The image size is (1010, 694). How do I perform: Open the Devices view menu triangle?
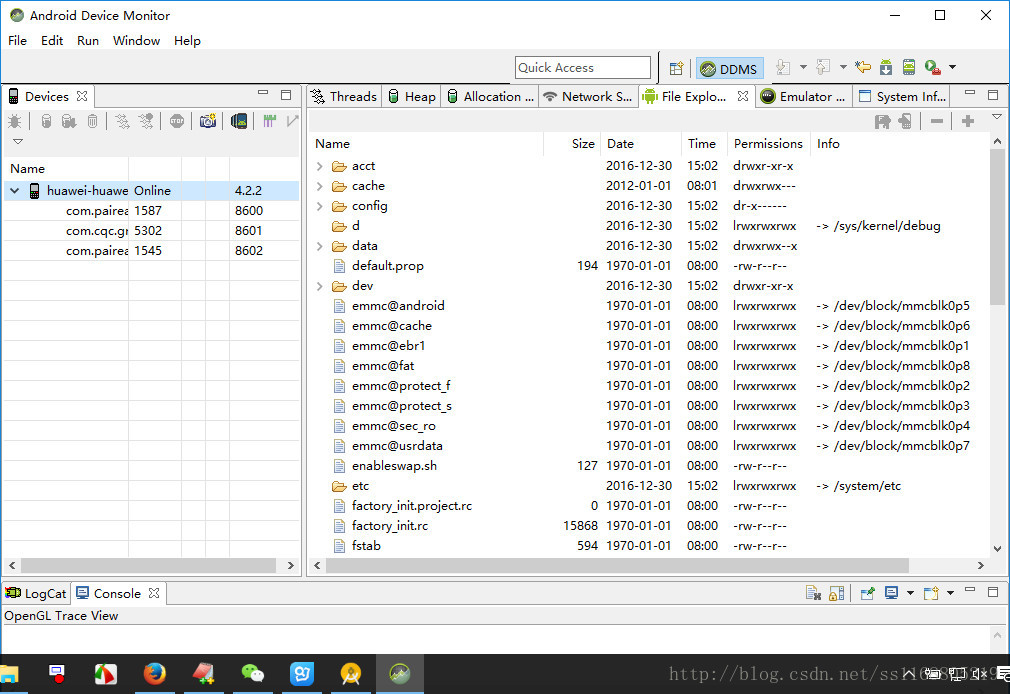[17, 141]
